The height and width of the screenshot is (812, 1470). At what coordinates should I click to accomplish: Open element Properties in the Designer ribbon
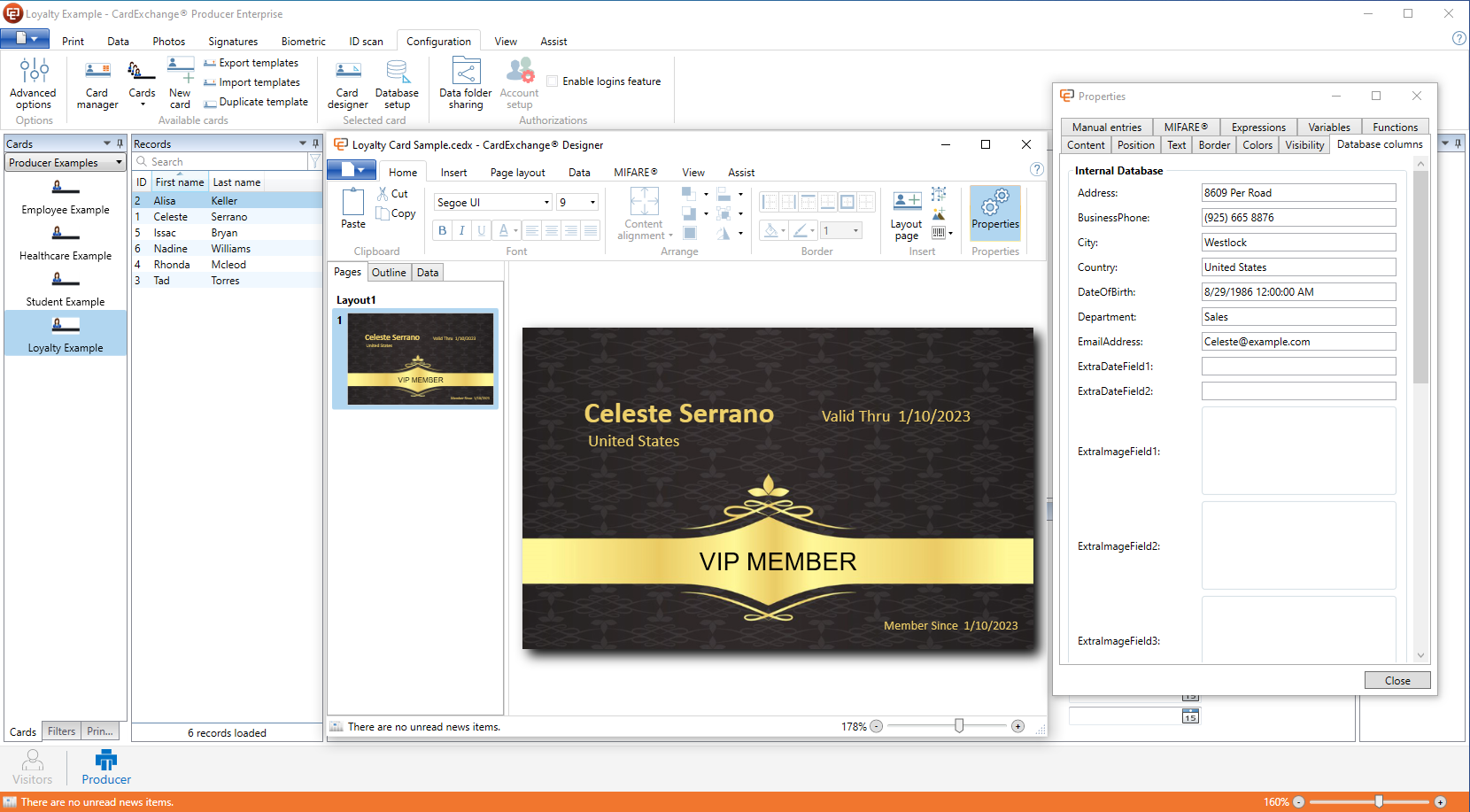pos(994,213)
